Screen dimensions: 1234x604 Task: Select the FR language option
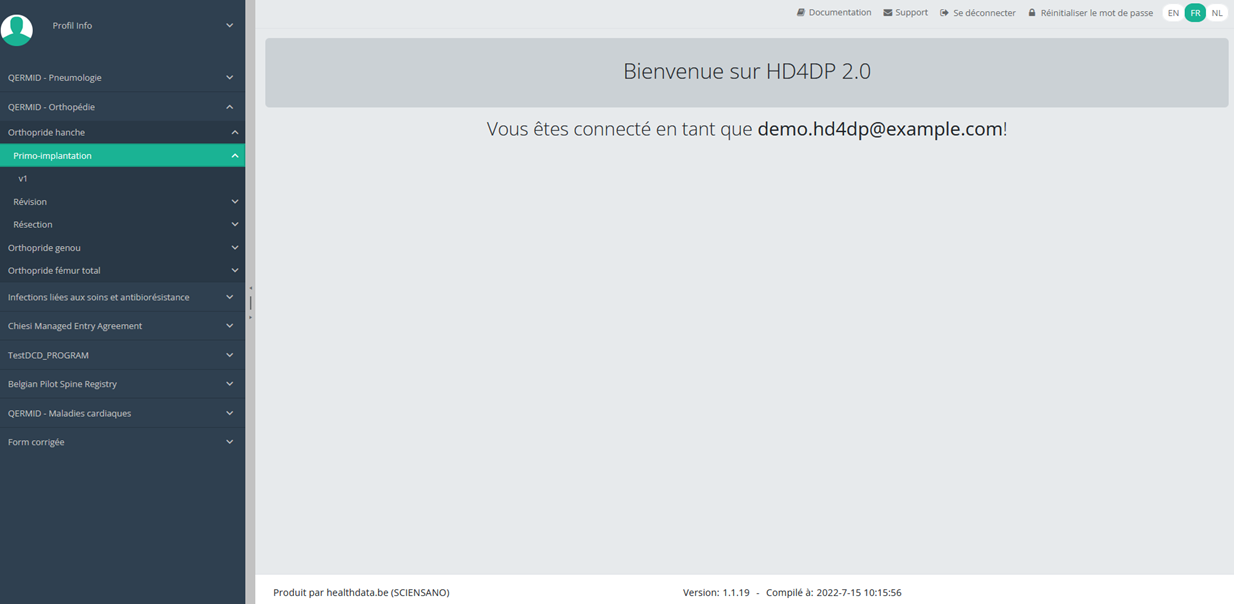1195,13
